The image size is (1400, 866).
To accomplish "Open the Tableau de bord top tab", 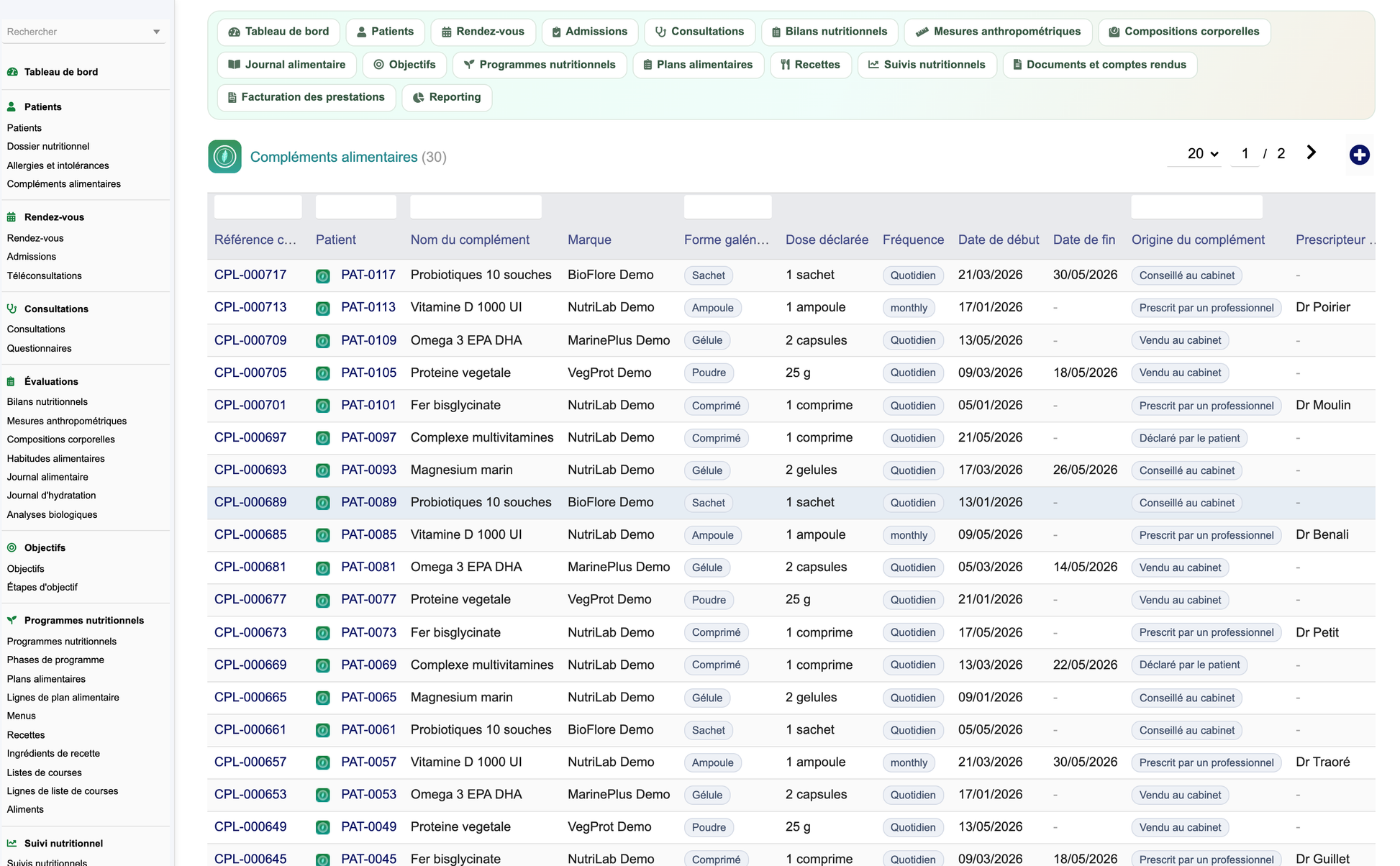I will point(278,32).
